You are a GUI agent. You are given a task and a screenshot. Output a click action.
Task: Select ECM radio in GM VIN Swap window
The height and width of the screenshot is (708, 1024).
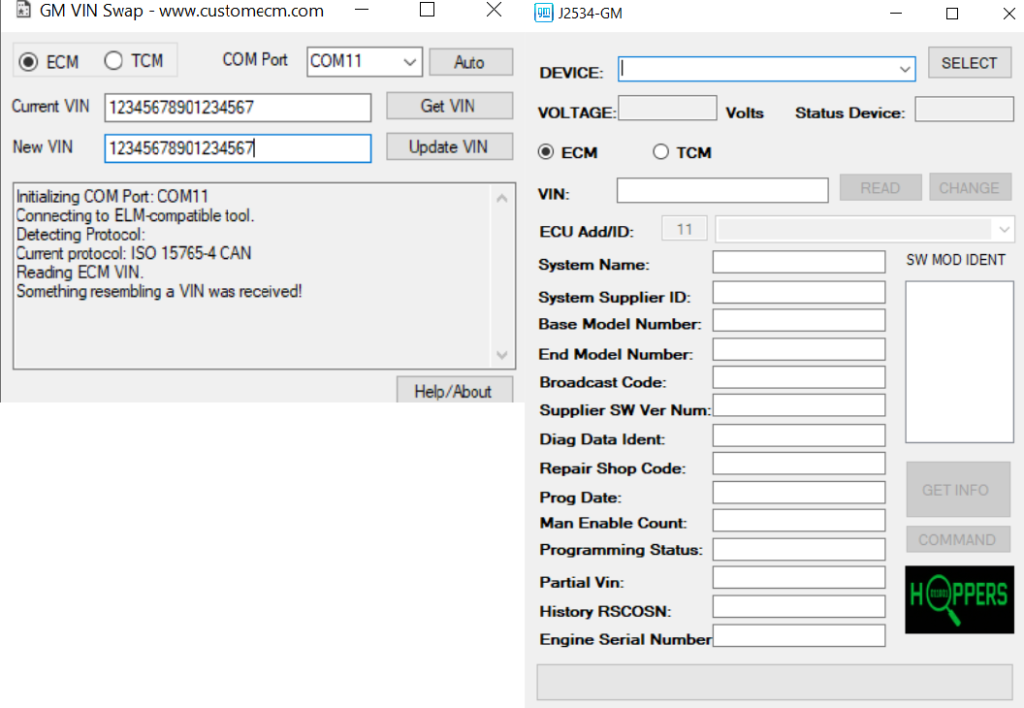click(x=28, y=62)
